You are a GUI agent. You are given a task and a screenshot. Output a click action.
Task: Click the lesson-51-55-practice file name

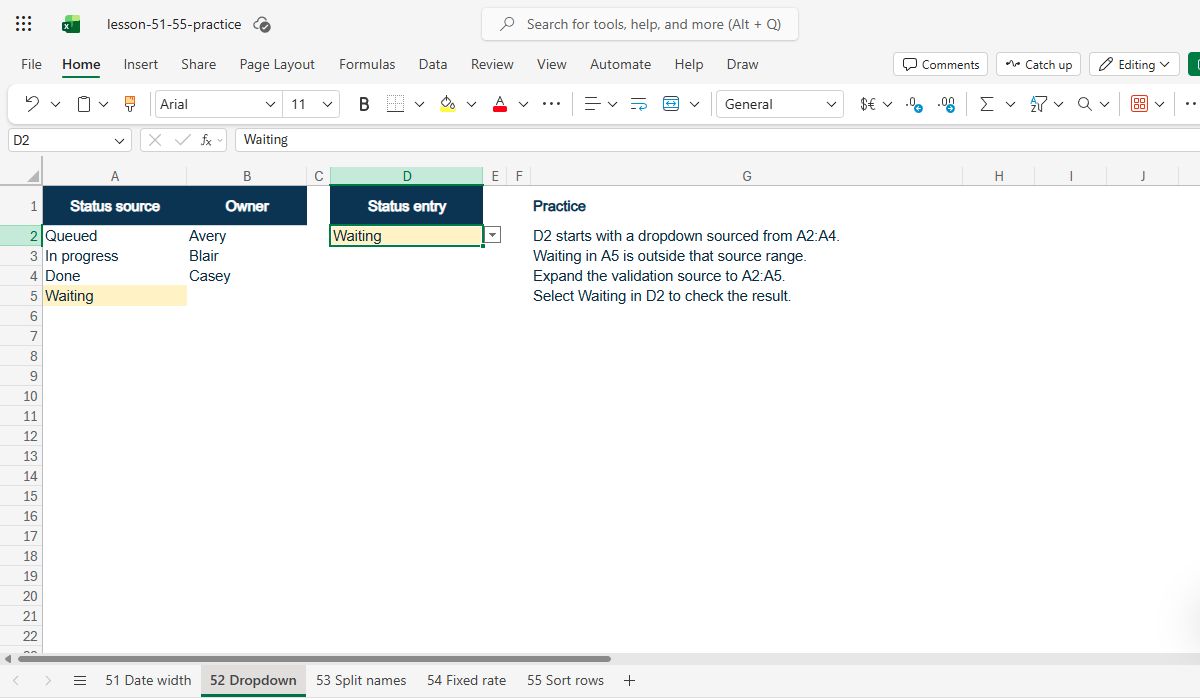(174, 24)
